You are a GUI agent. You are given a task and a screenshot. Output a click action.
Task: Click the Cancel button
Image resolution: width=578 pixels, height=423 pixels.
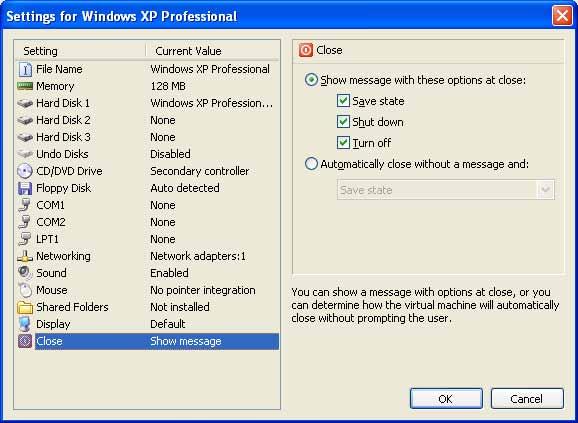pos(527,399)
